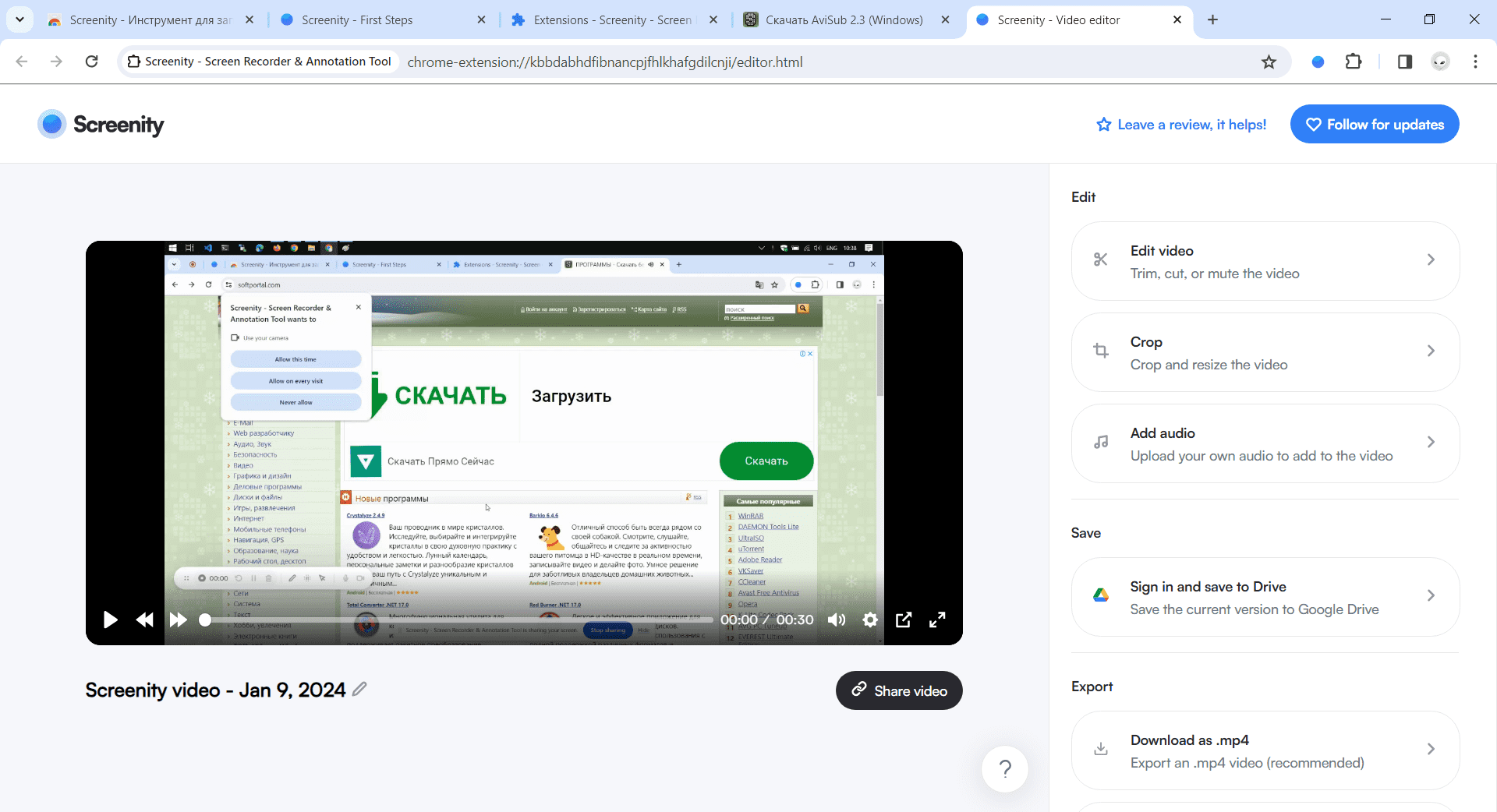Image resolution: width=1497 pixels, height=812 pixels.
Task: Select the Screenity Video editor tab
Action: (x=1078, y=20)
